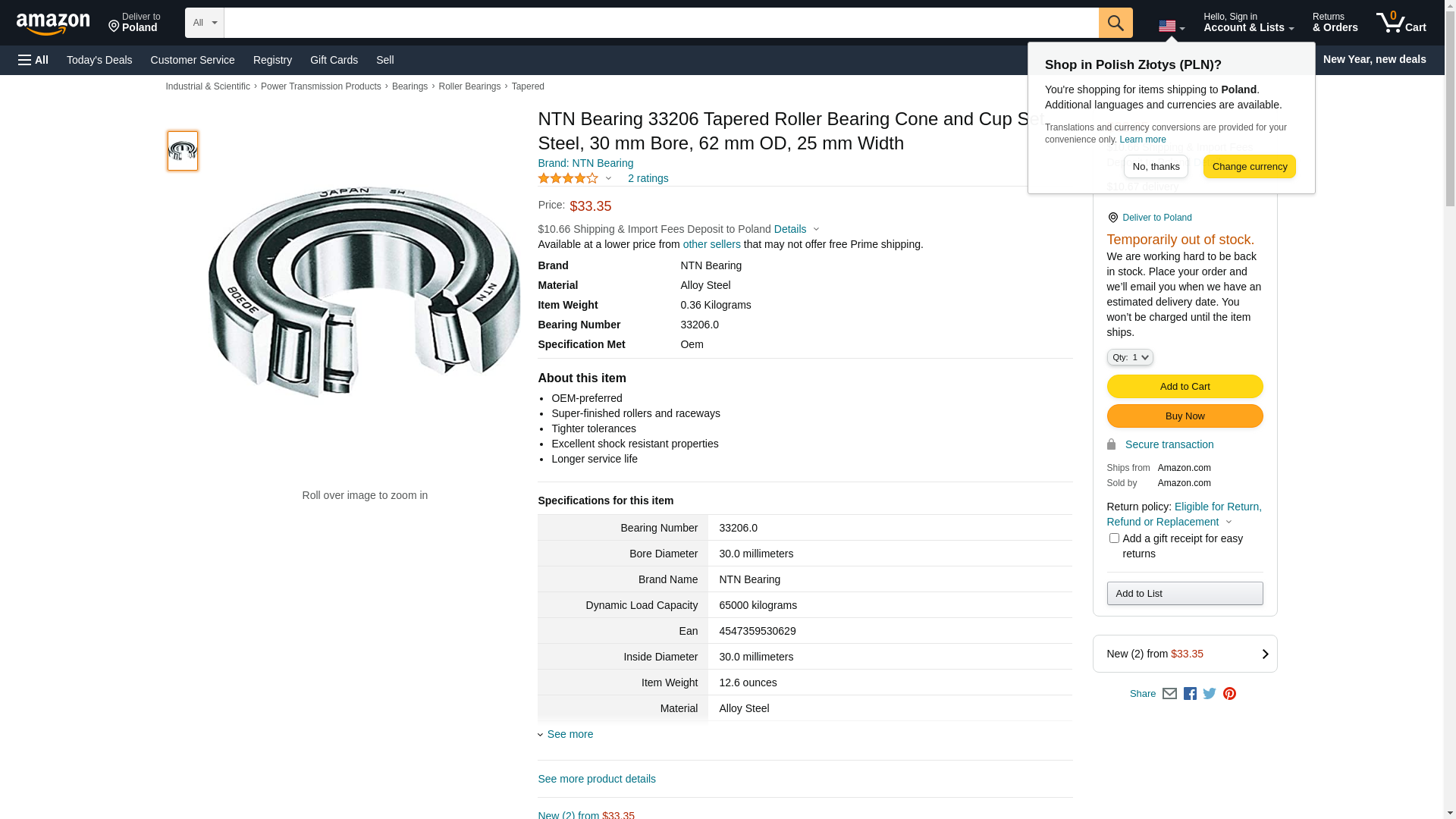Open Today's Deals in navigation

[x=99, y=60]
